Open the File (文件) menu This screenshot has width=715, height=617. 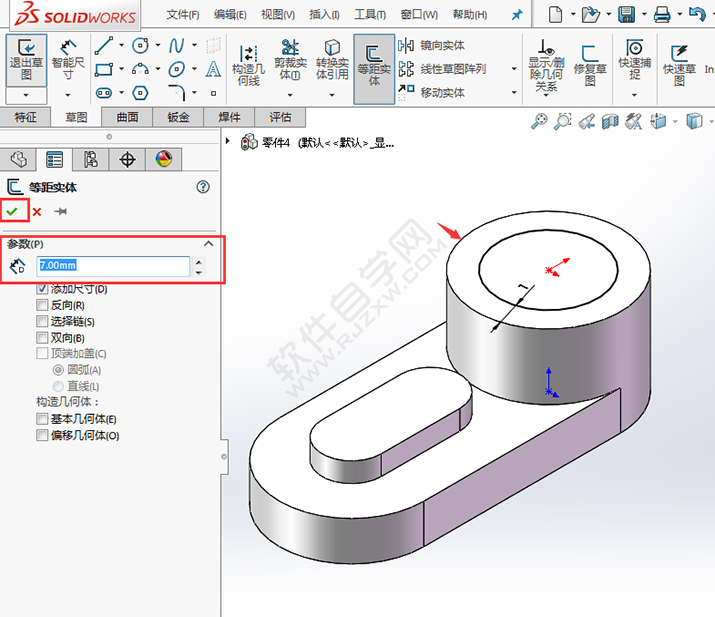click(x=183, y=15)
